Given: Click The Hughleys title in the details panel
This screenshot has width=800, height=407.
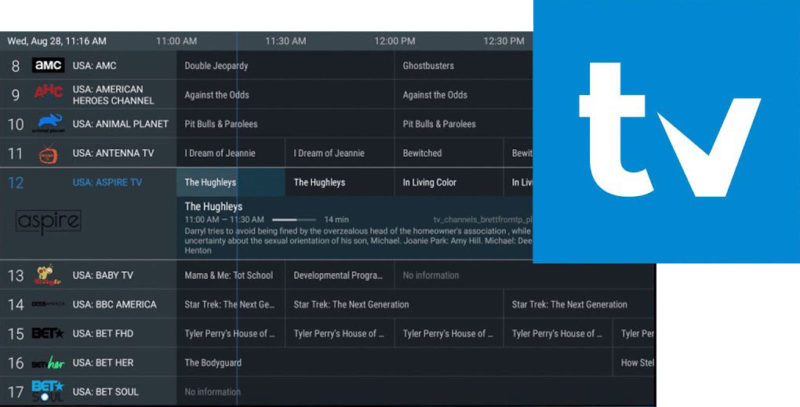Looking at the screenshot, I should click(213, 207).
